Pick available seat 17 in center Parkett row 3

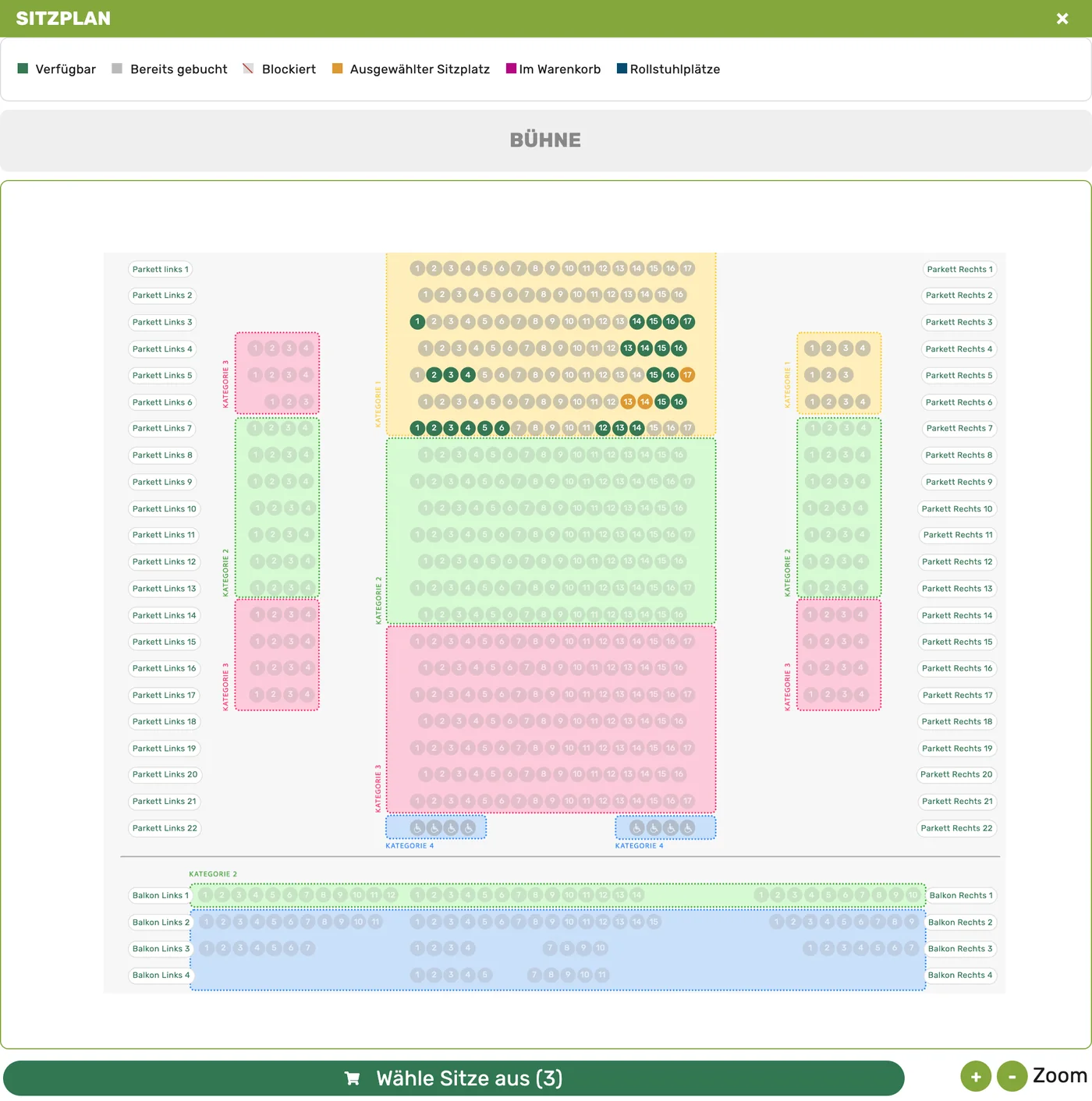687,321
